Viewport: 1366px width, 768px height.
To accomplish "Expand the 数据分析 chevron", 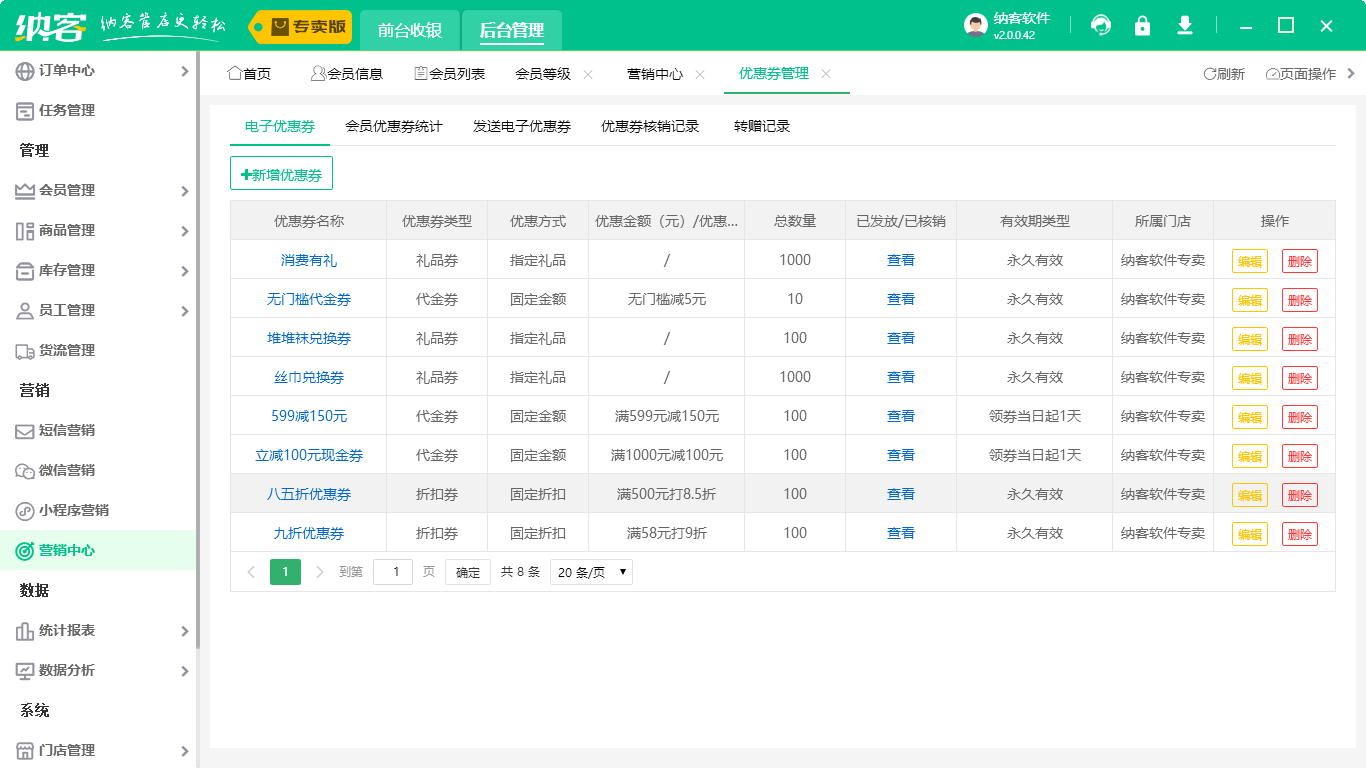I will click(185, 670).
